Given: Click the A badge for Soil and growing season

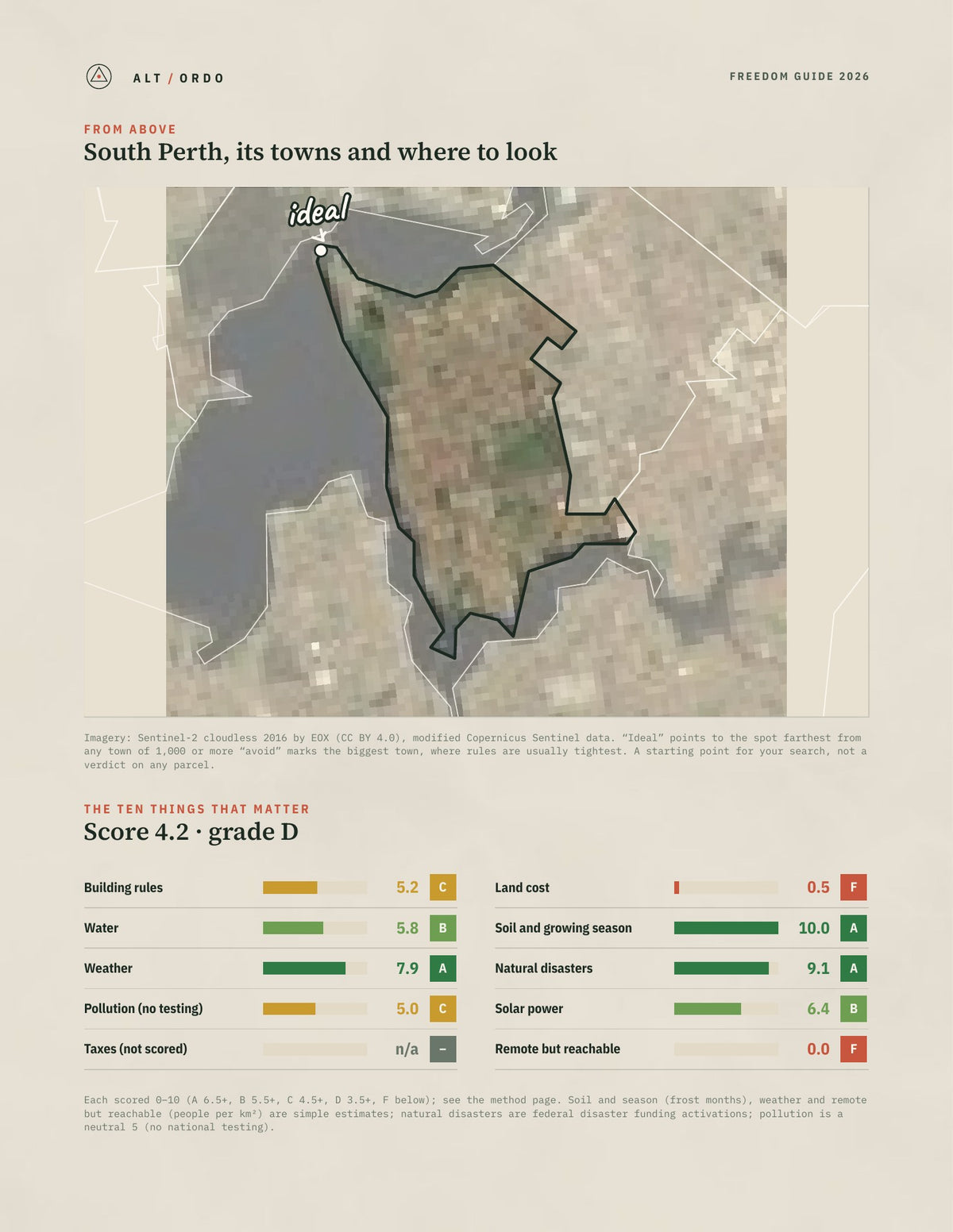Looking at the screenshot, I should pos(854,928).
